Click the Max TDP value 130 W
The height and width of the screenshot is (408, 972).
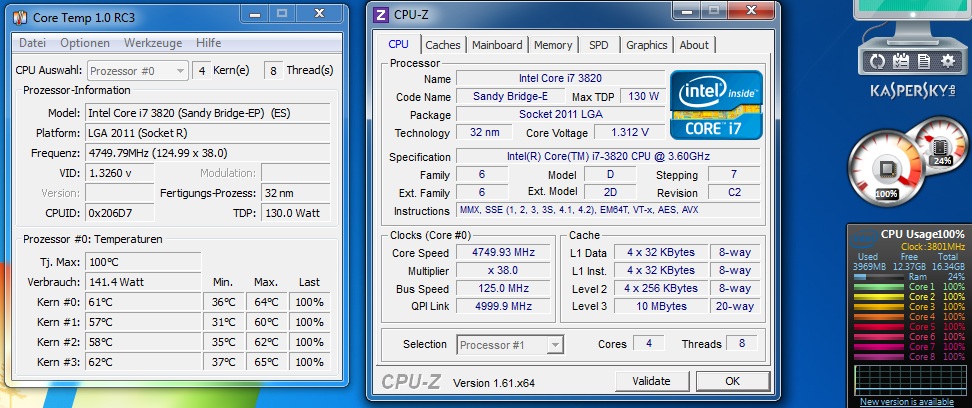[x=642, y=96]
